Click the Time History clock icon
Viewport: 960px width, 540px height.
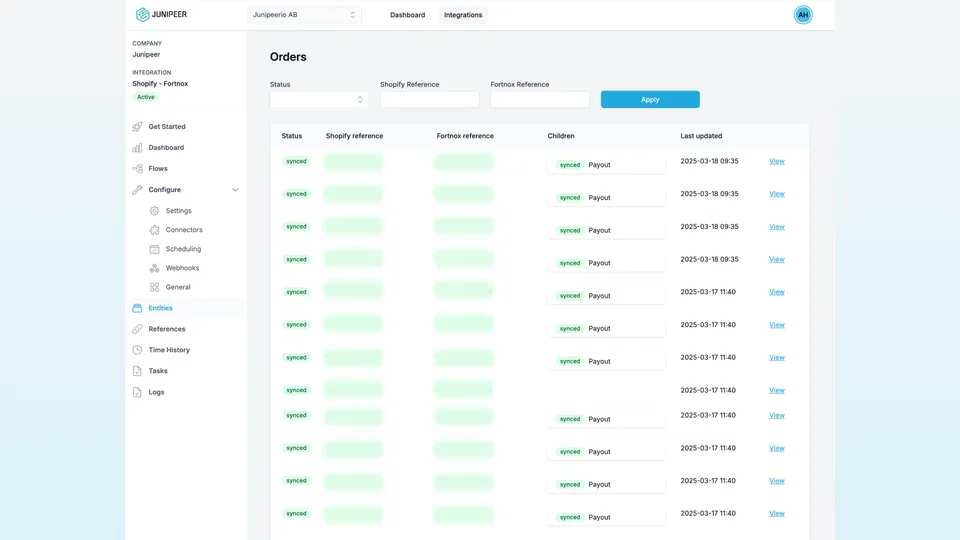click(137, 350)
